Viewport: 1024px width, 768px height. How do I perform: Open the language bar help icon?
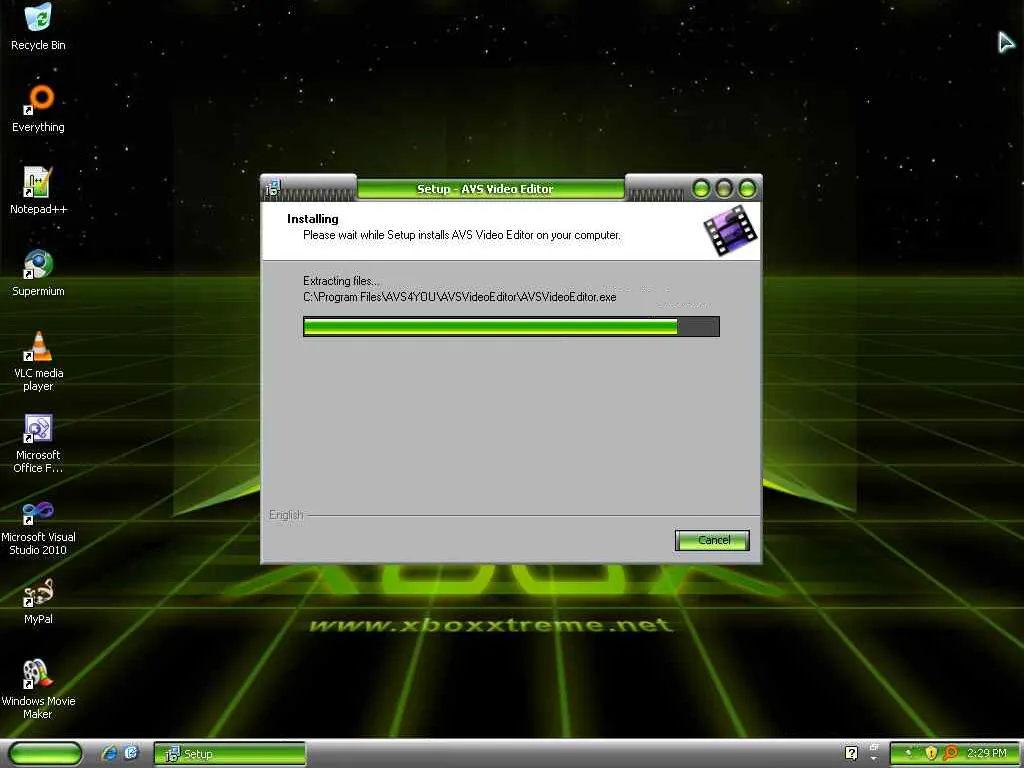(x=851, y=753)
